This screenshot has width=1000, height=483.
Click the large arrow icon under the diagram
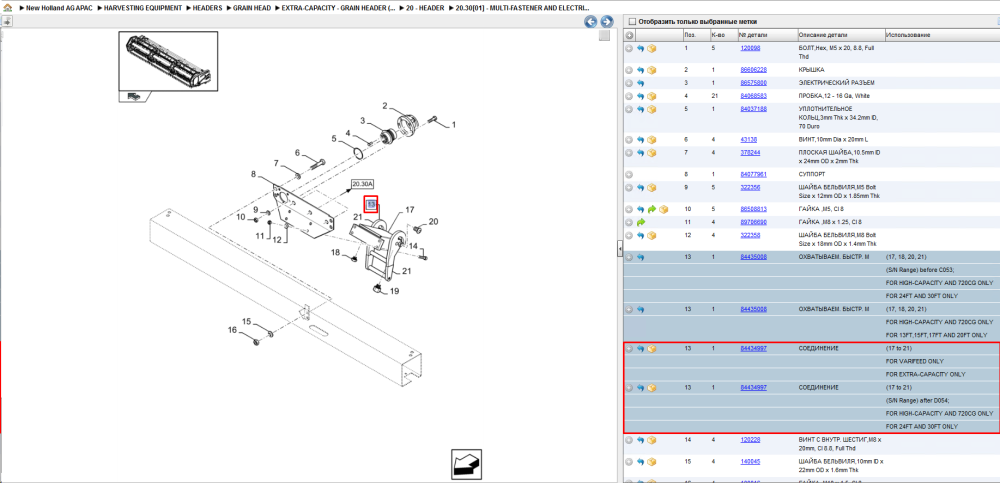pos(466,463)
